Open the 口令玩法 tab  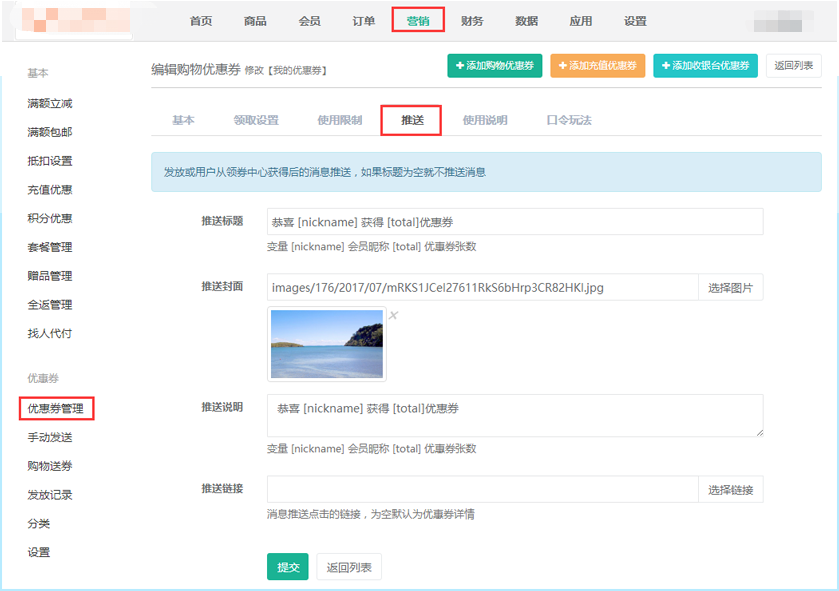coord(568,120)
